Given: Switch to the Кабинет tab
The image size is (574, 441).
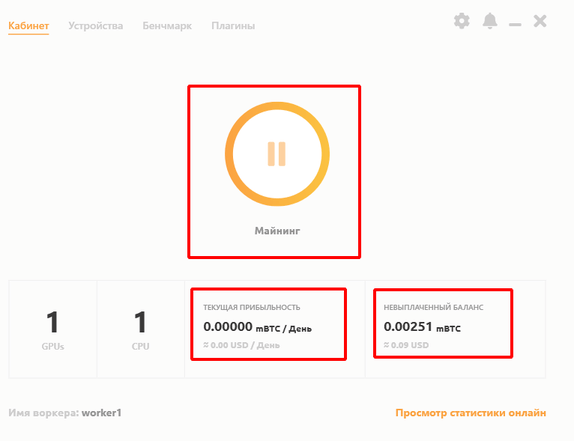Looking at the screenshot, I should coord(29,26).
